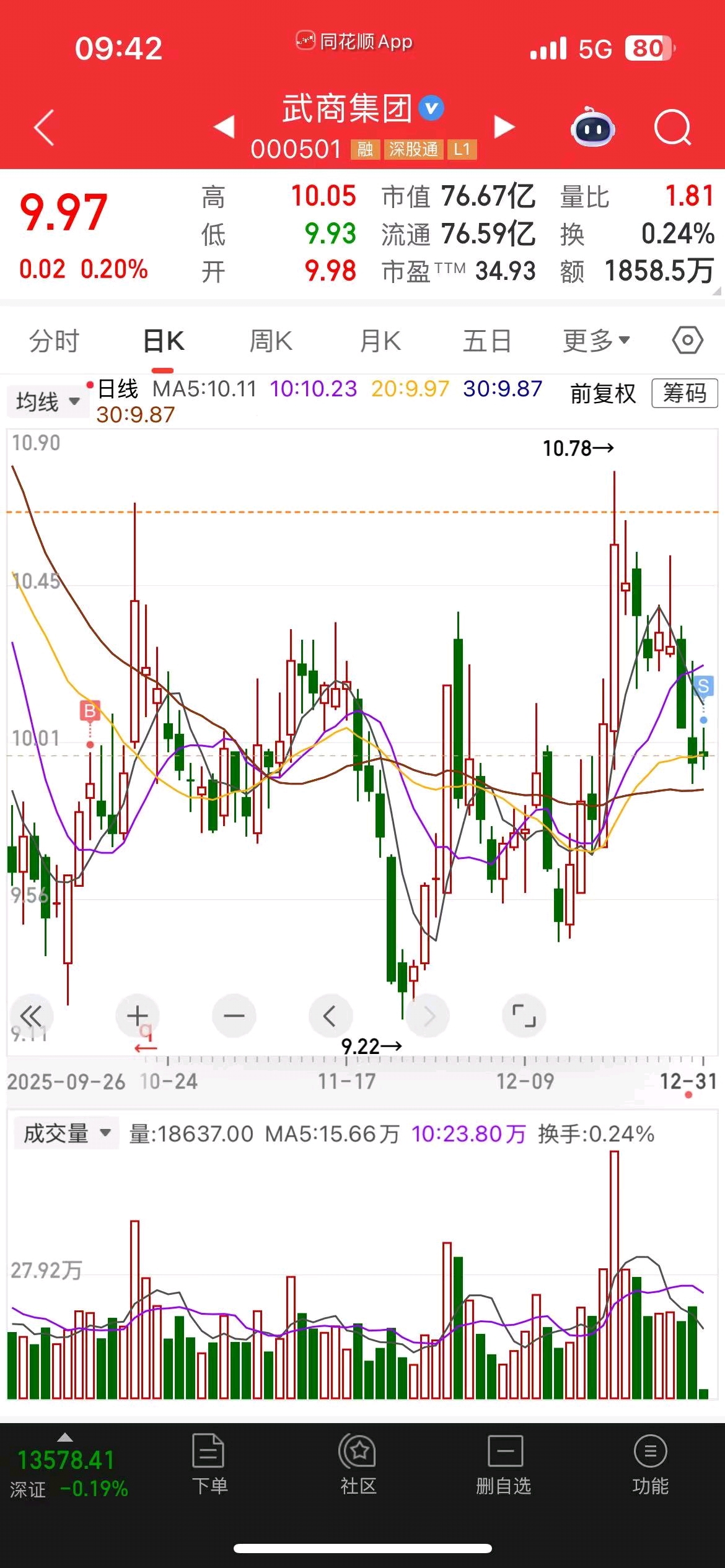Tap the purple 10:10.23 MA label
Image resolution: width=725 pixels, height=1568 pixels.
click(x=314, y=389)
